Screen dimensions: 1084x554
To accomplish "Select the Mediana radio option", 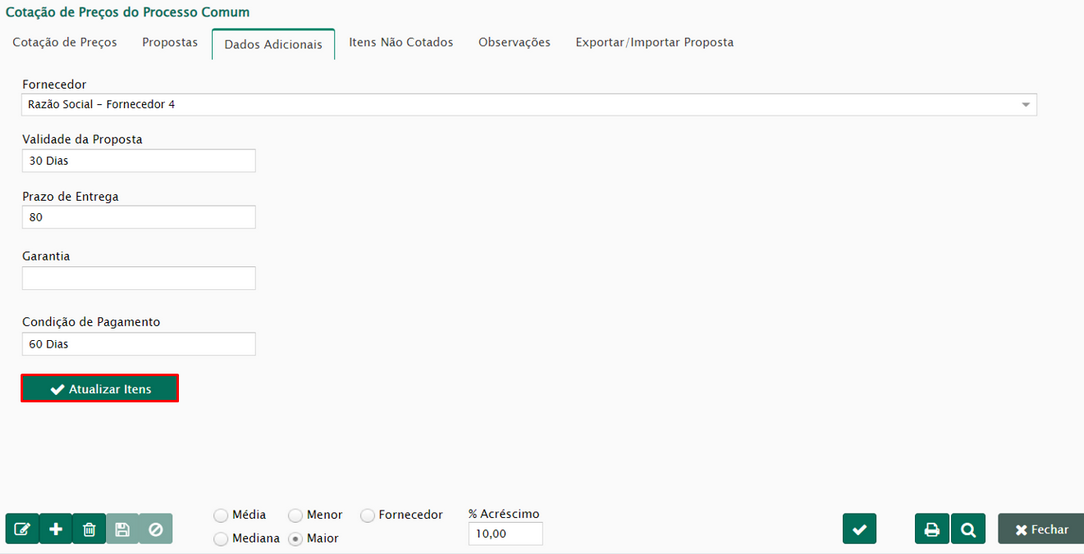I will (221, 539).
